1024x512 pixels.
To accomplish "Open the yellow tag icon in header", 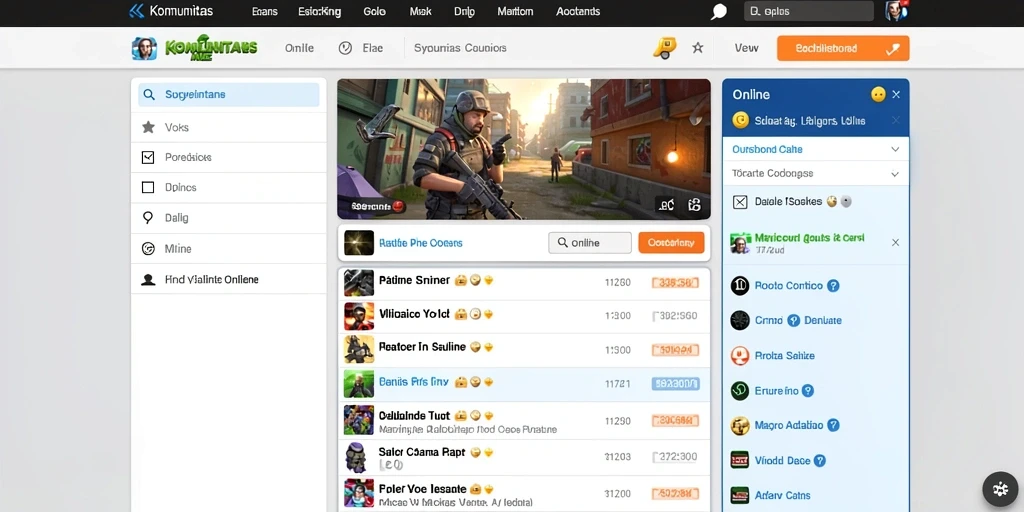I will [x=664, y=48].
